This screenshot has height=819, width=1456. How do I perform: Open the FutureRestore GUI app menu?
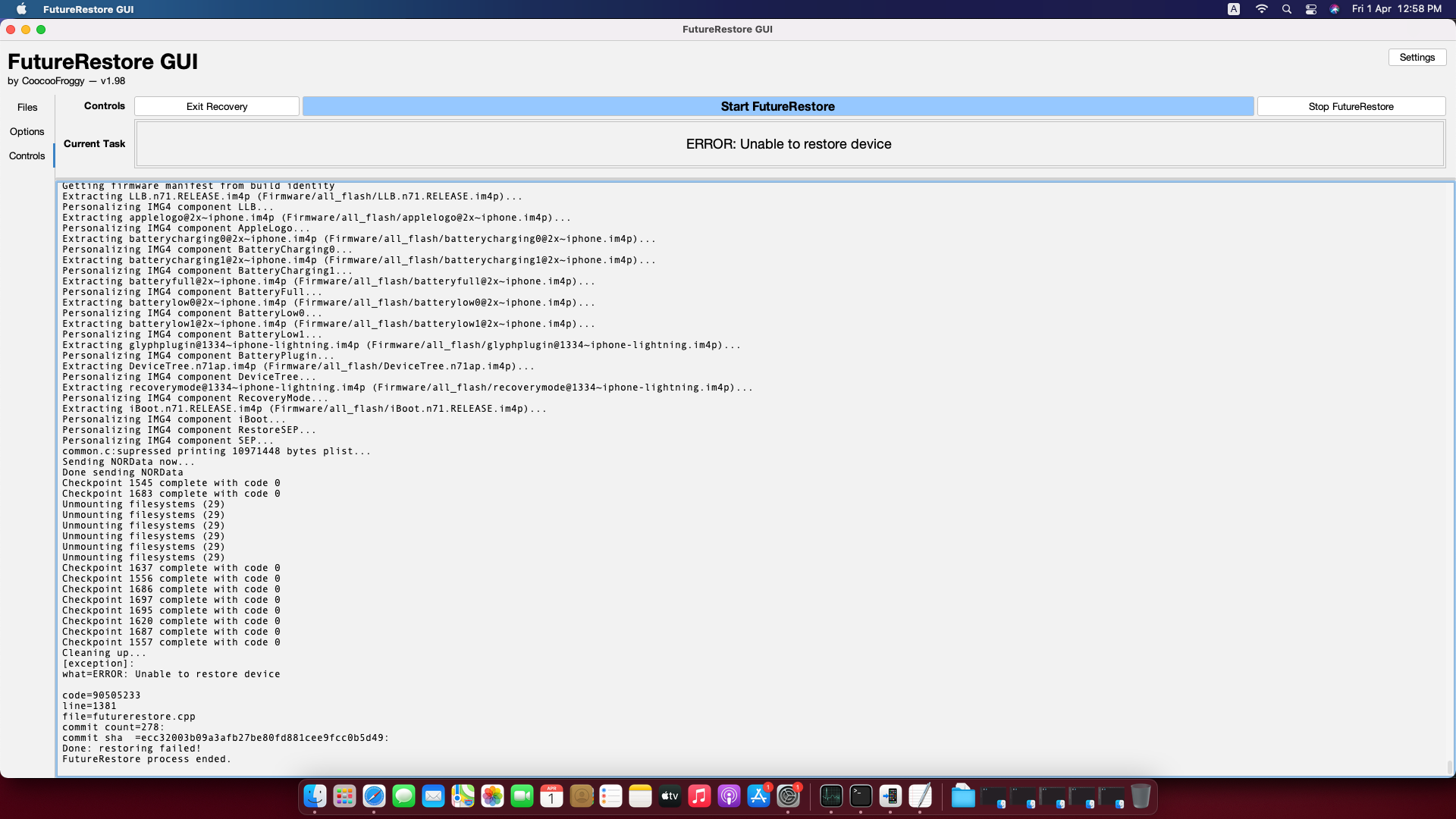(x=88, y=9)
